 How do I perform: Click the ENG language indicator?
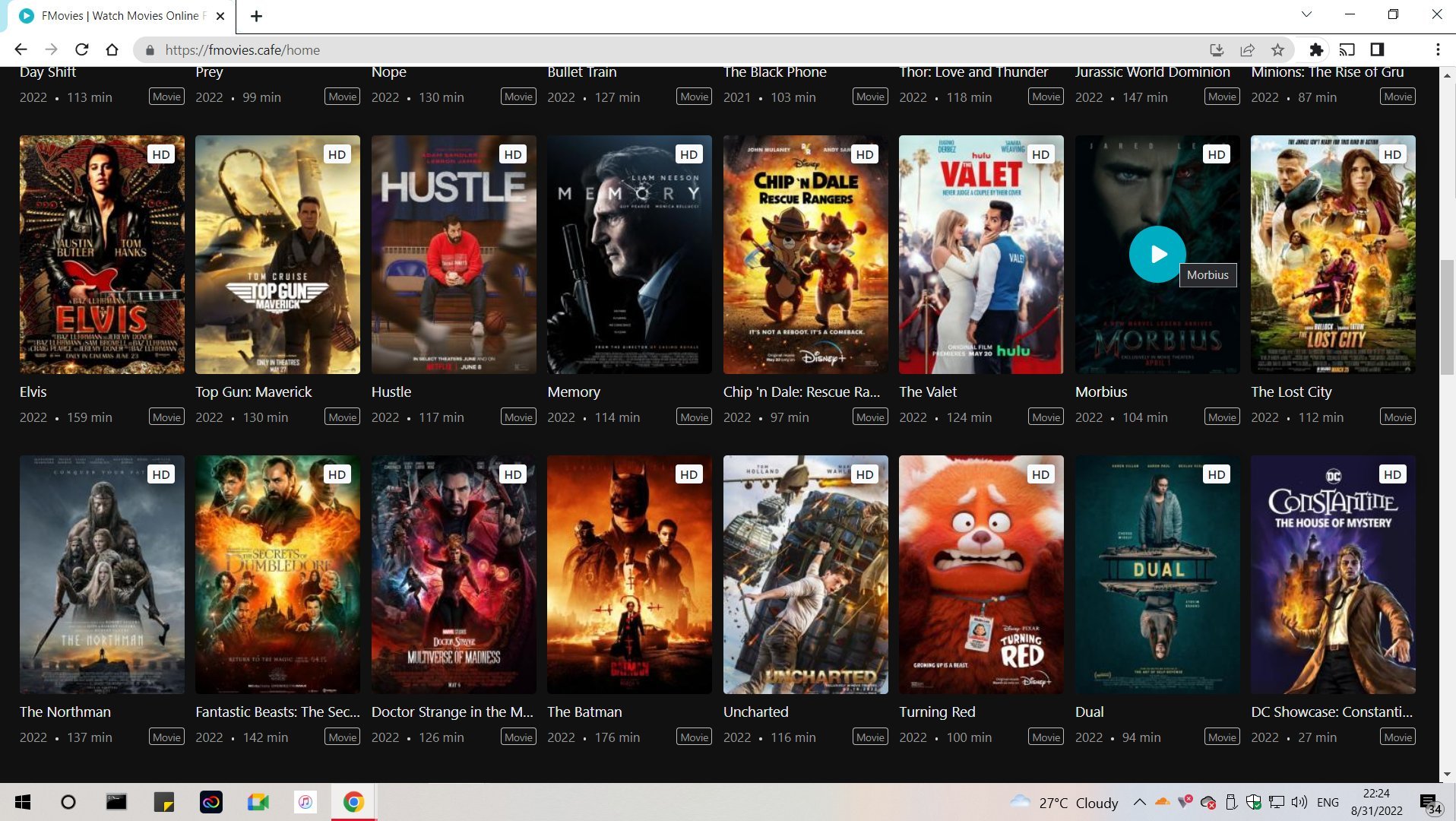coord(1328,803)
